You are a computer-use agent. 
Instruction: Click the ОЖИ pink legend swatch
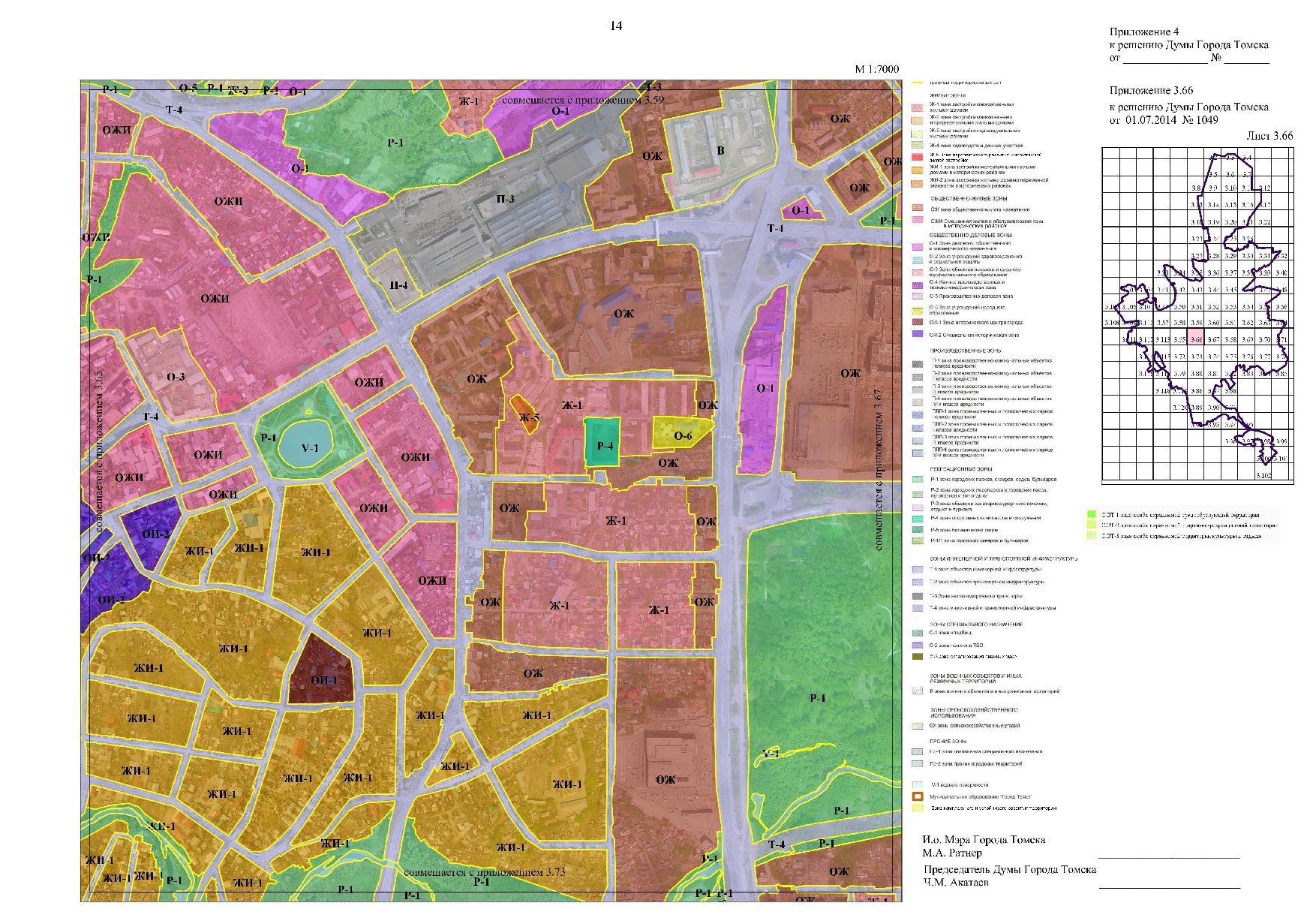click(x=917, y=220)
